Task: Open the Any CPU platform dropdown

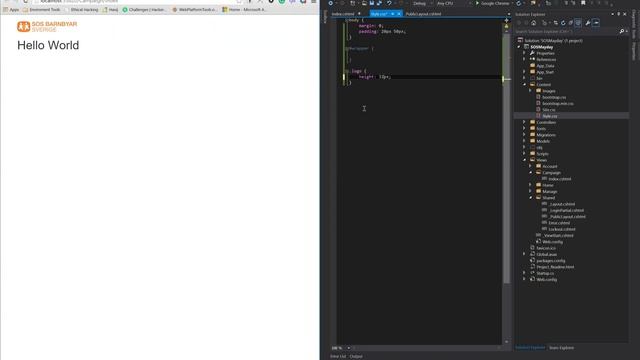Action: click(x=453, y=3)
